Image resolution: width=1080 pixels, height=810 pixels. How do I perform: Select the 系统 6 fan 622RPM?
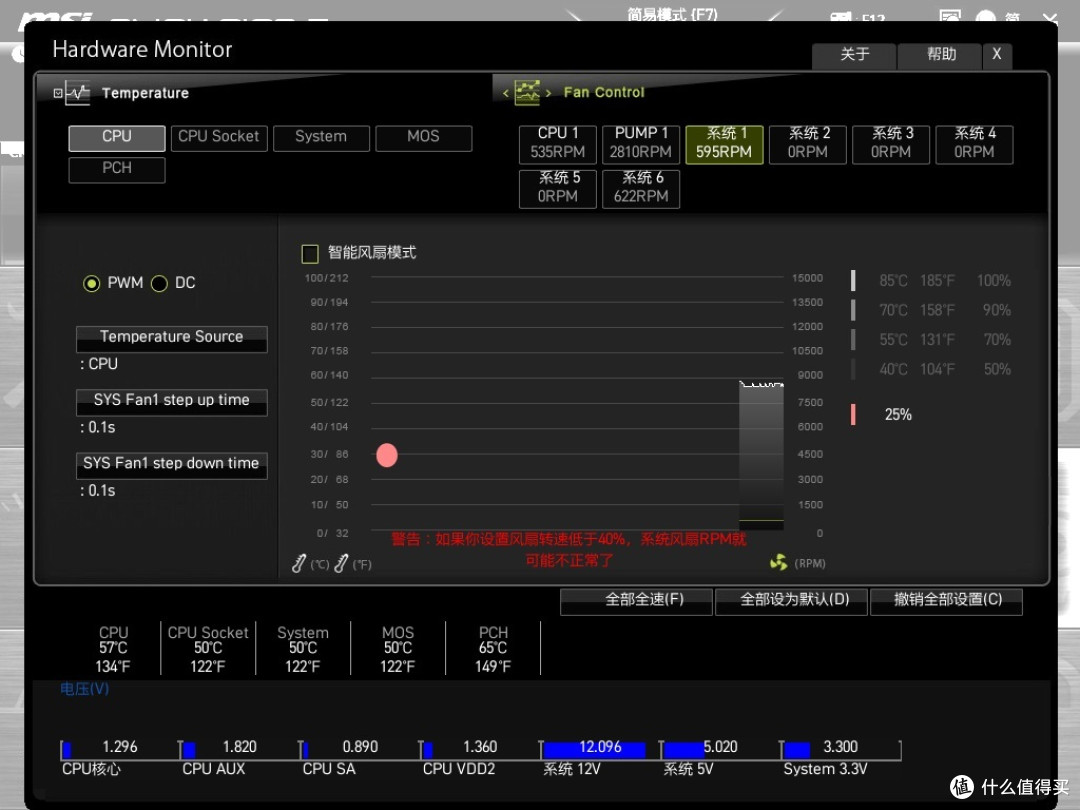pos(641,188)
